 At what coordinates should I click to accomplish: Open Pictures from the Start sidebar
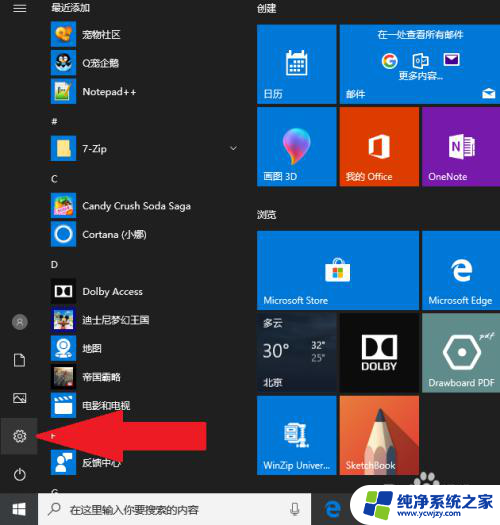19,398
